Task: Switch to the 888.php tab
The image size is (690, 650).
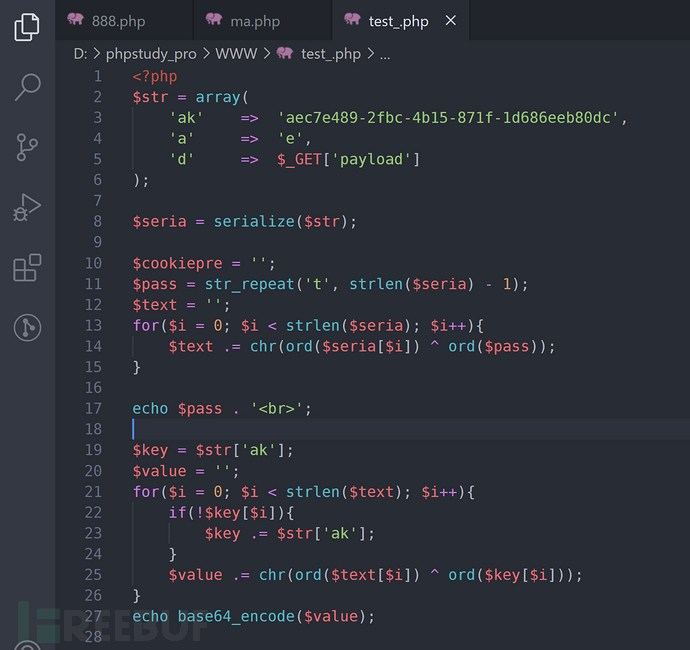Action: coord(124,21)
